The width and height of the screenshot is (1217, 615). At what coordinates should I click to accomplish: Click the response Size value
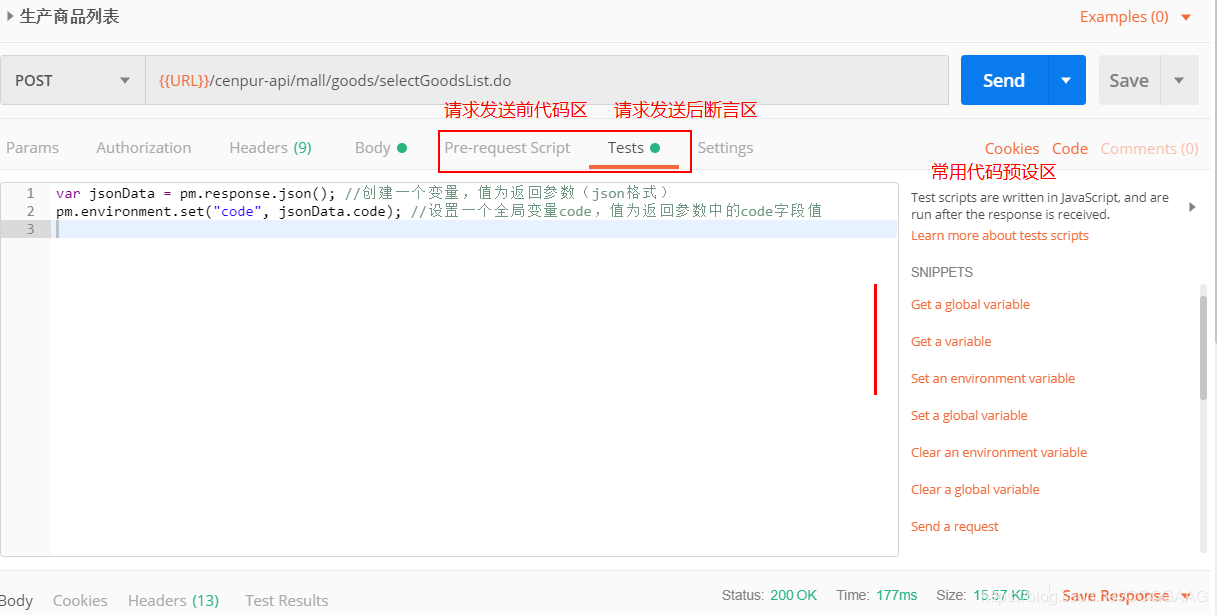click(1000, 595)
